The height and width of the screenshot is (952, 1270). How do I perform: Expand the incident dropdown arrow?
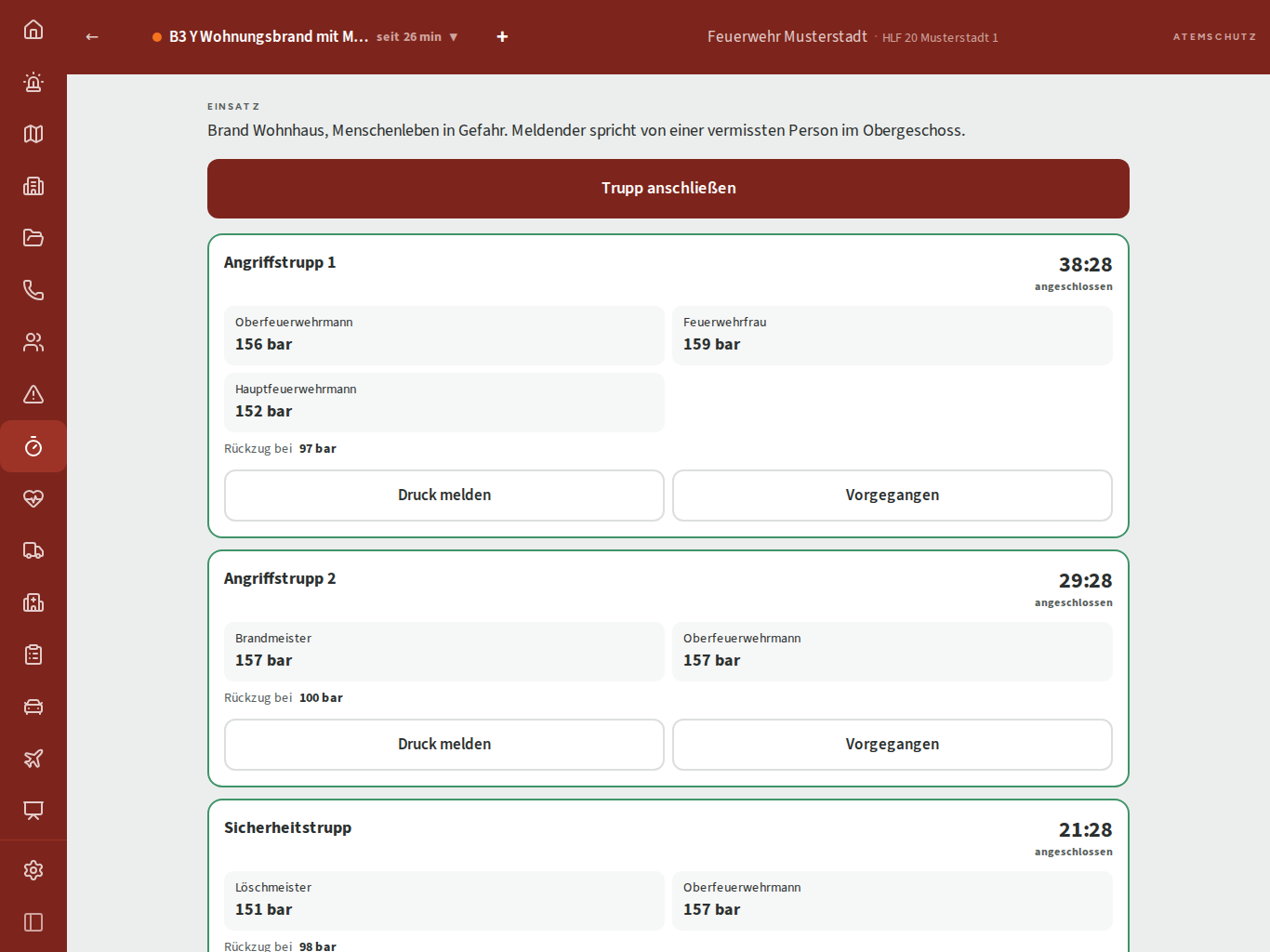pyautogui.click(x=454, y=37)
